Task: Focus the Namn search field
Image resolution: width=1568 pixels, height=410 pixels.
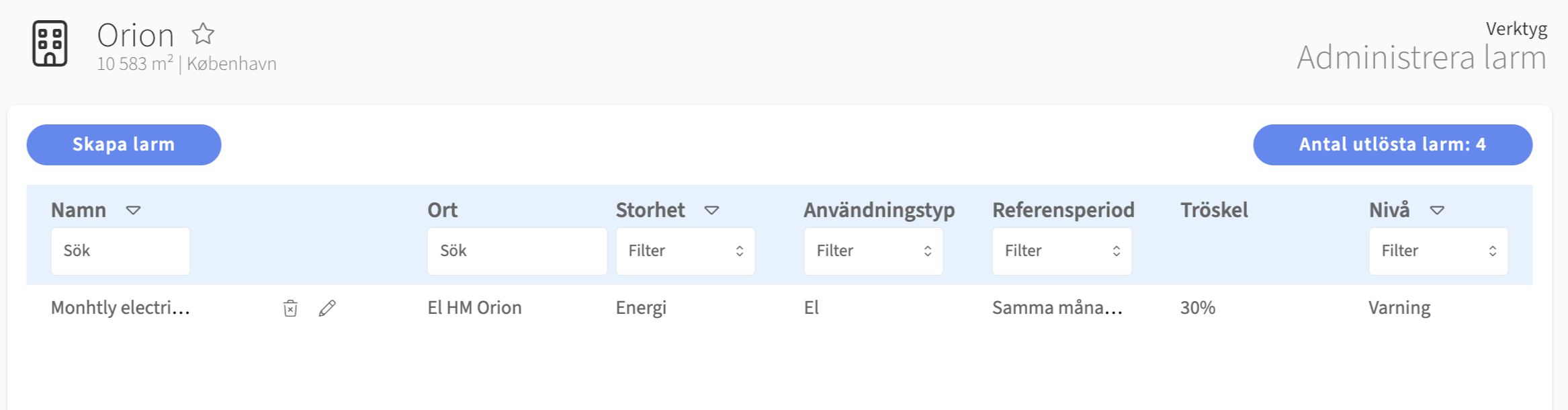Action: click(120, 251)
